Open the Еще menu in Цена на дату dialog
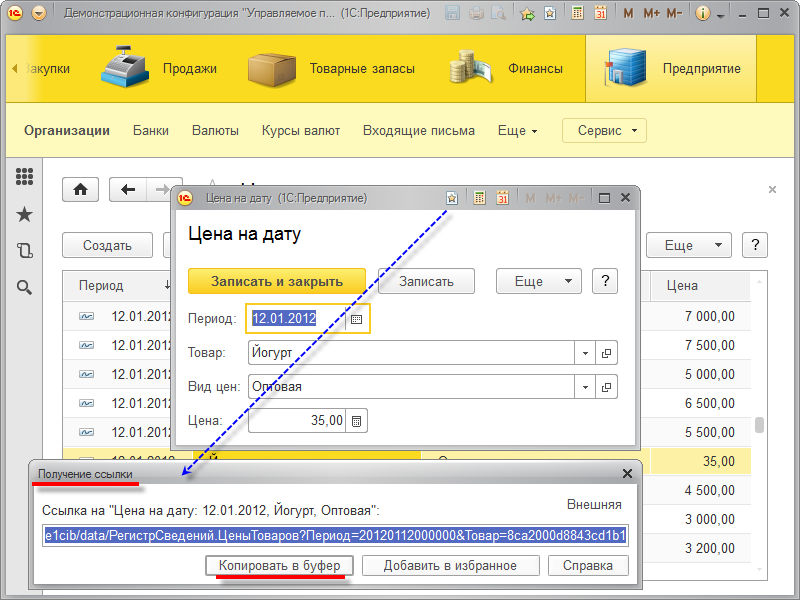 click(538, 281)
